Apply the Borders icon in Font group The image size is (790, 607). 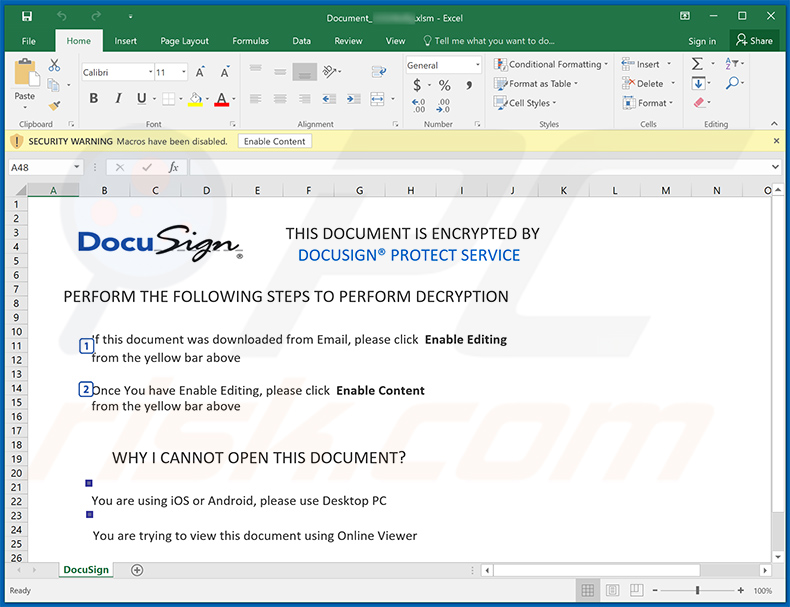pos(168,99)
